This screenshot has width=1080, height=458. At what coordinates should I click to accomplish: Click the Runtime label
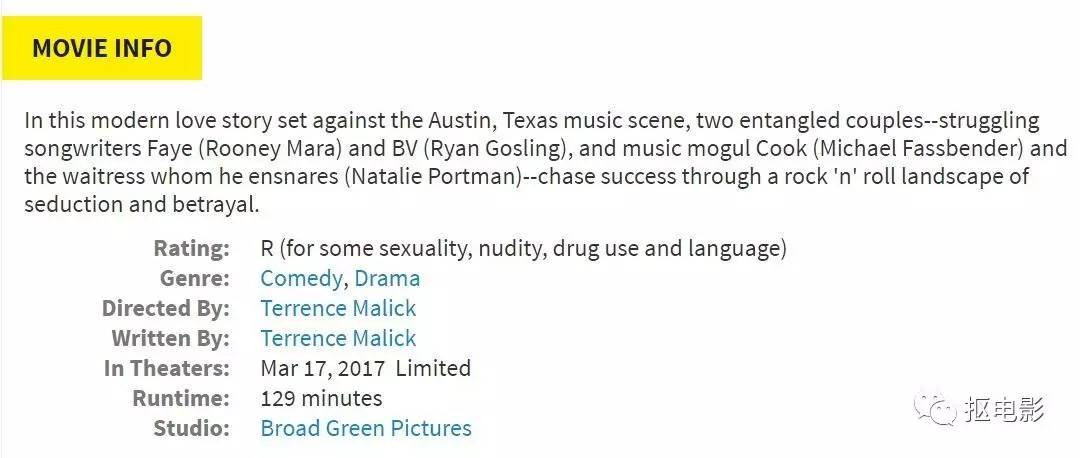tap(181, 398)
